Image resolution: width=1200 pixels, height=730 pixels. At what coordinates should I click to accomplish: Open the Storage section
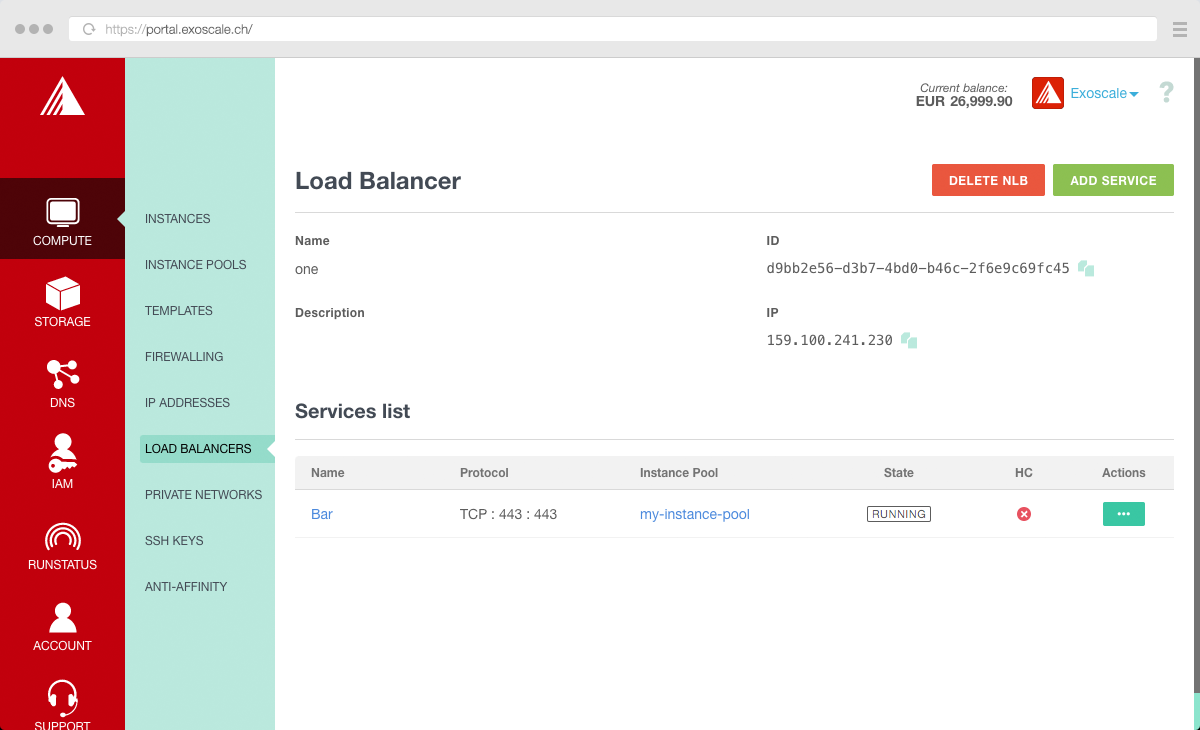click(x=62, y=300)
